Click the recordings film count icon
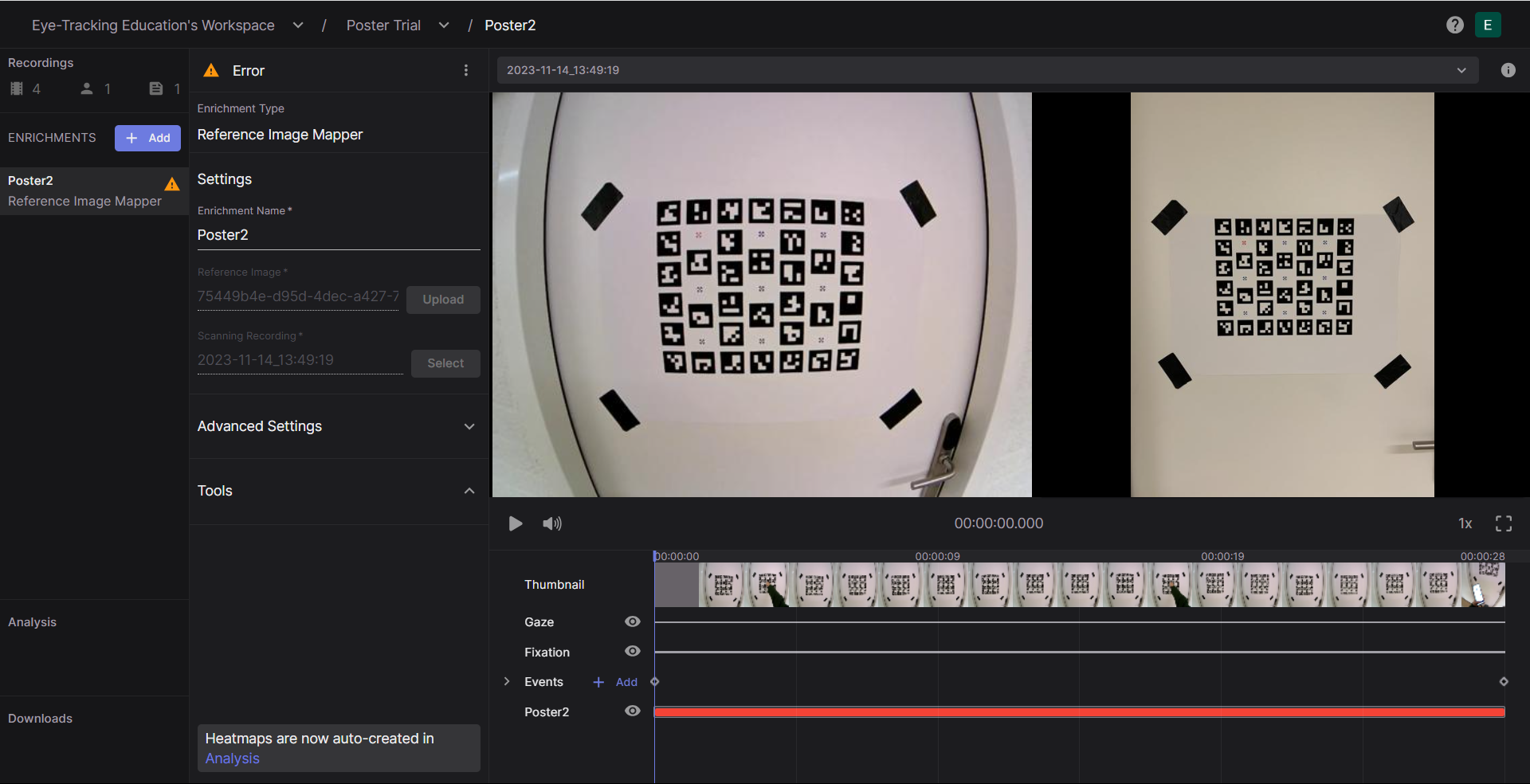The height and width of the screenshot is (784, 1530). pos(17,88)
